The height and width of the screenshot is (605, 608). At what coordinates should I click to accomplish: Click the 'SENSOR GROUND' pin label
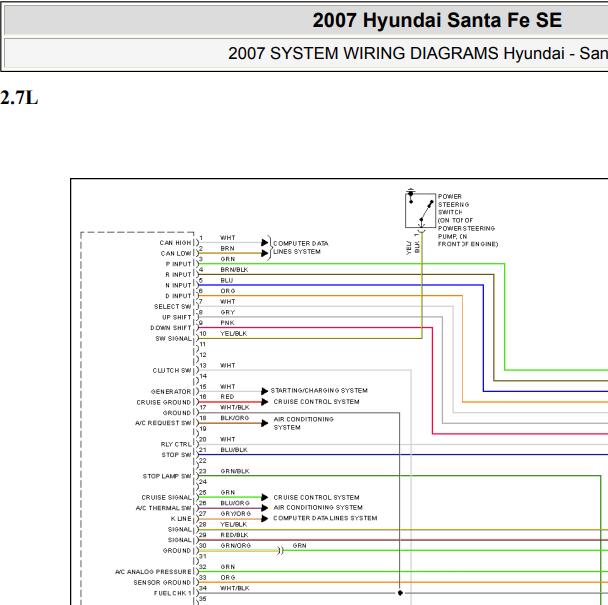point(162,583)
